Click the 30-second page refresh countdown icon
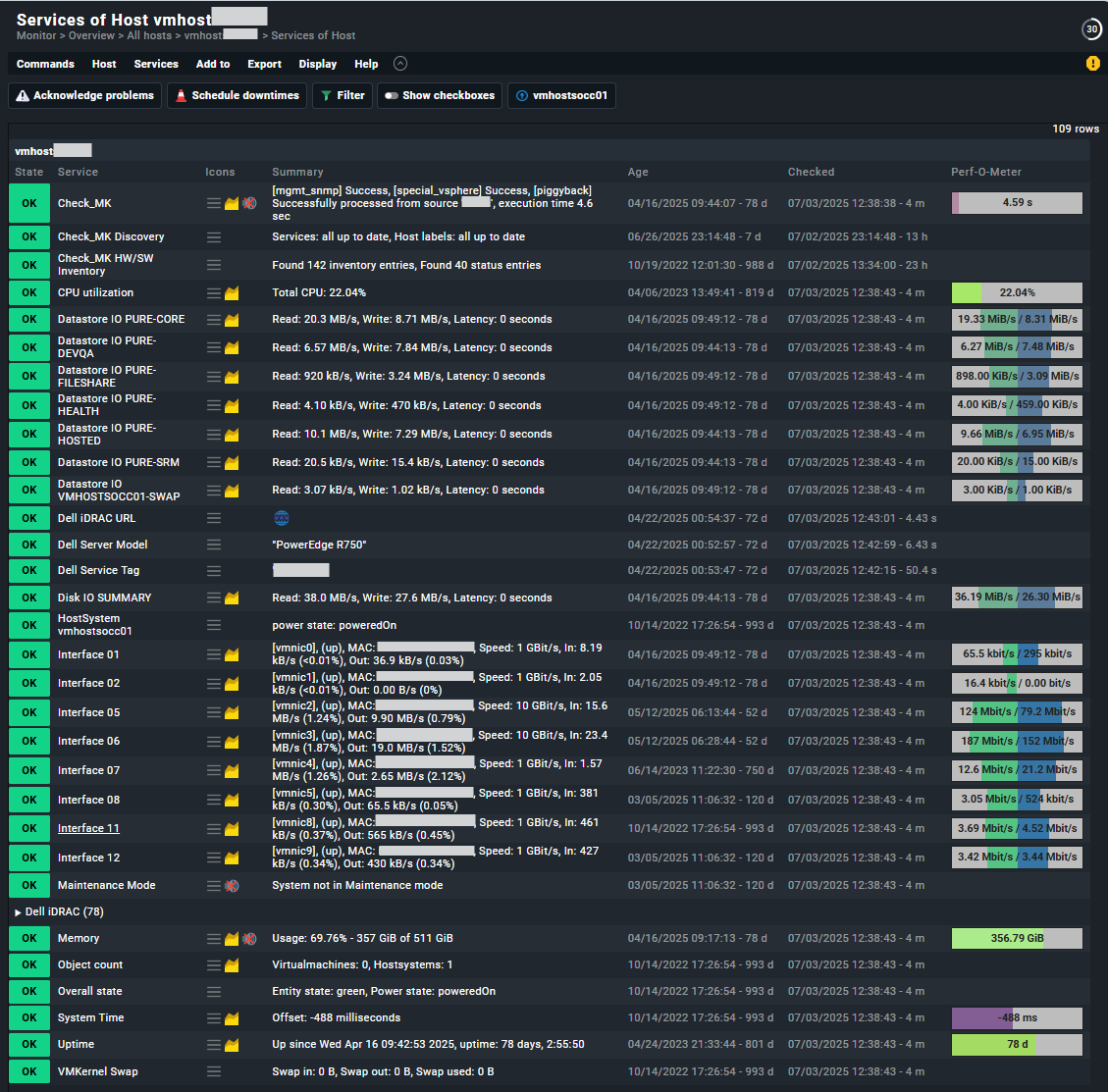1108x1092 pixels. click(x=1091, y=29)
